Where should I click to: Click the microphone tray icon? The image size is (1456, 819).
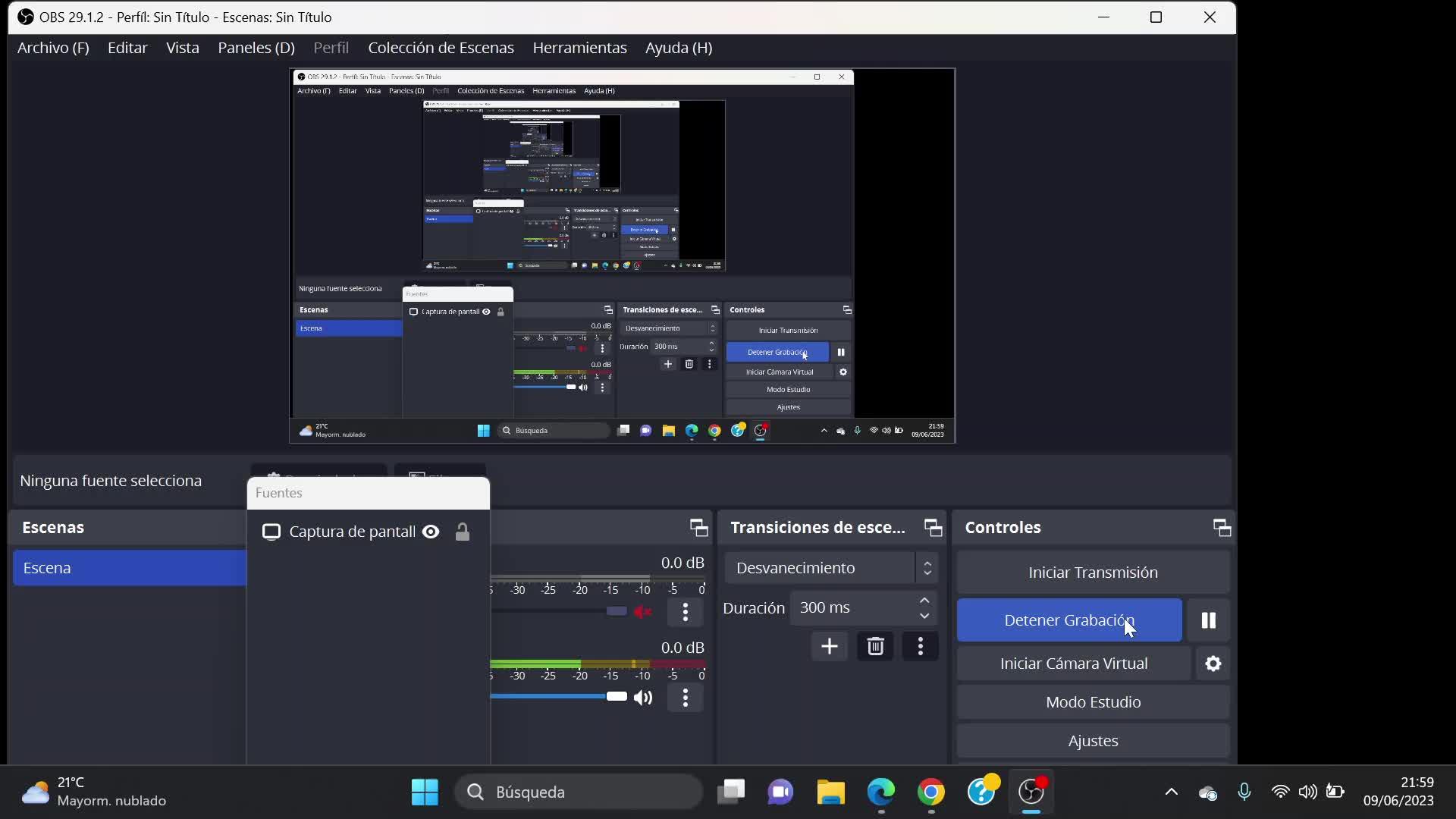(1244, 792)
